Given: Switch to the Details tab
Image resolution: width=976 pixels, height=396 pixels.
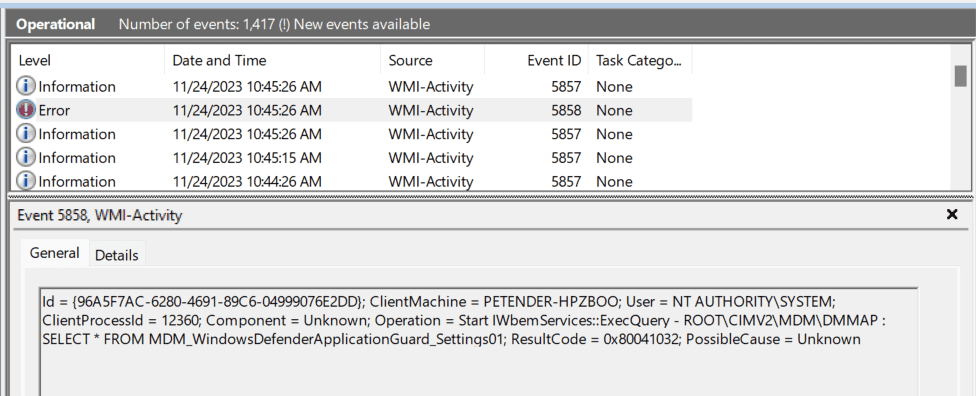Looking at the screenshot, I should [116, 255].
